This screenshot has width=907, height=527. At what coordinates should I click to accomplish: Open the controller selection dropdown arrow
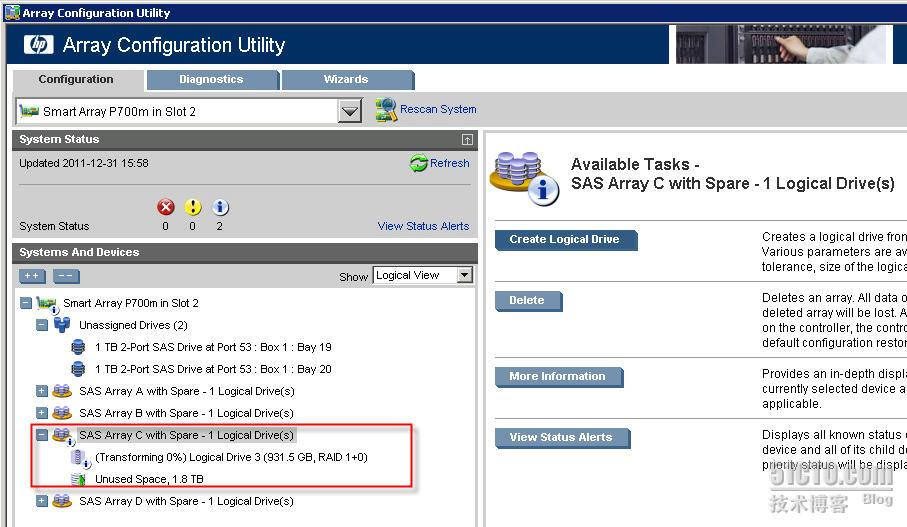(x=350, y=111)
